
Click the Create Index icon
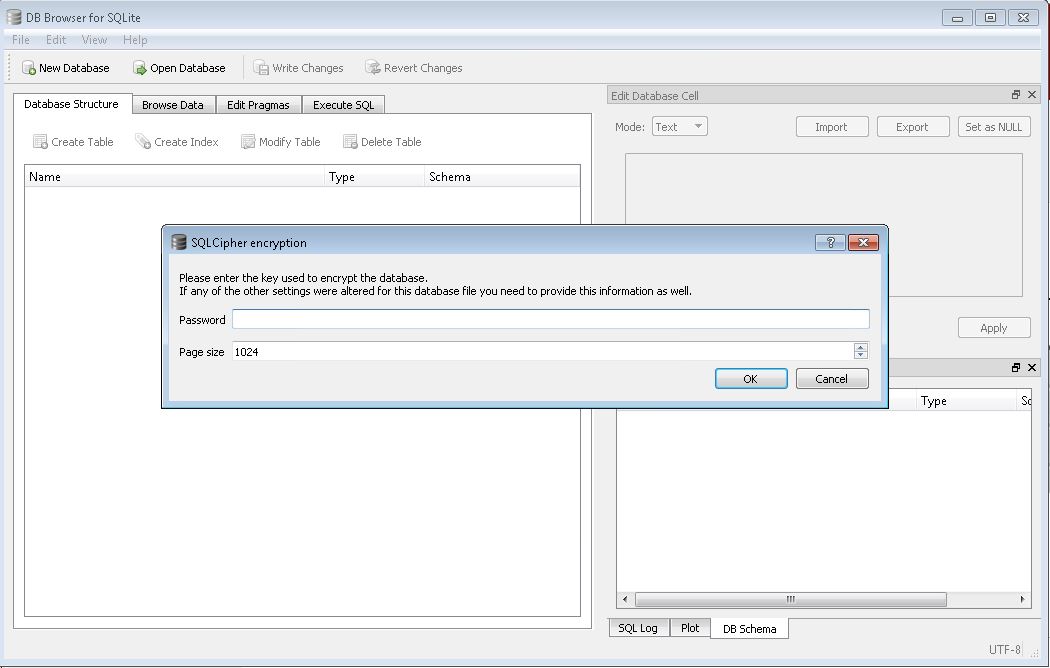click(143, 141)
